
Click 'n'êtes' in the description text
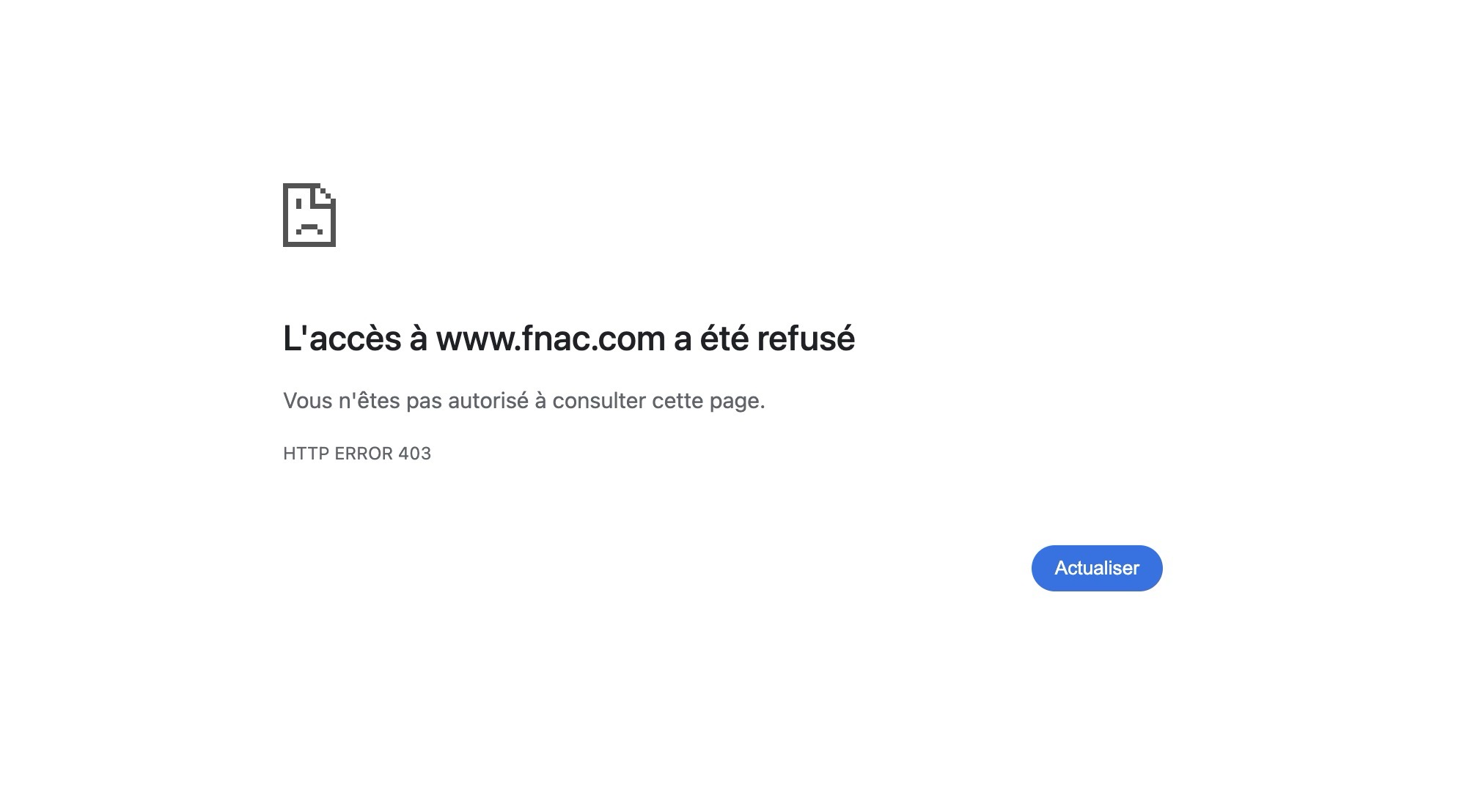pos(369,401)
